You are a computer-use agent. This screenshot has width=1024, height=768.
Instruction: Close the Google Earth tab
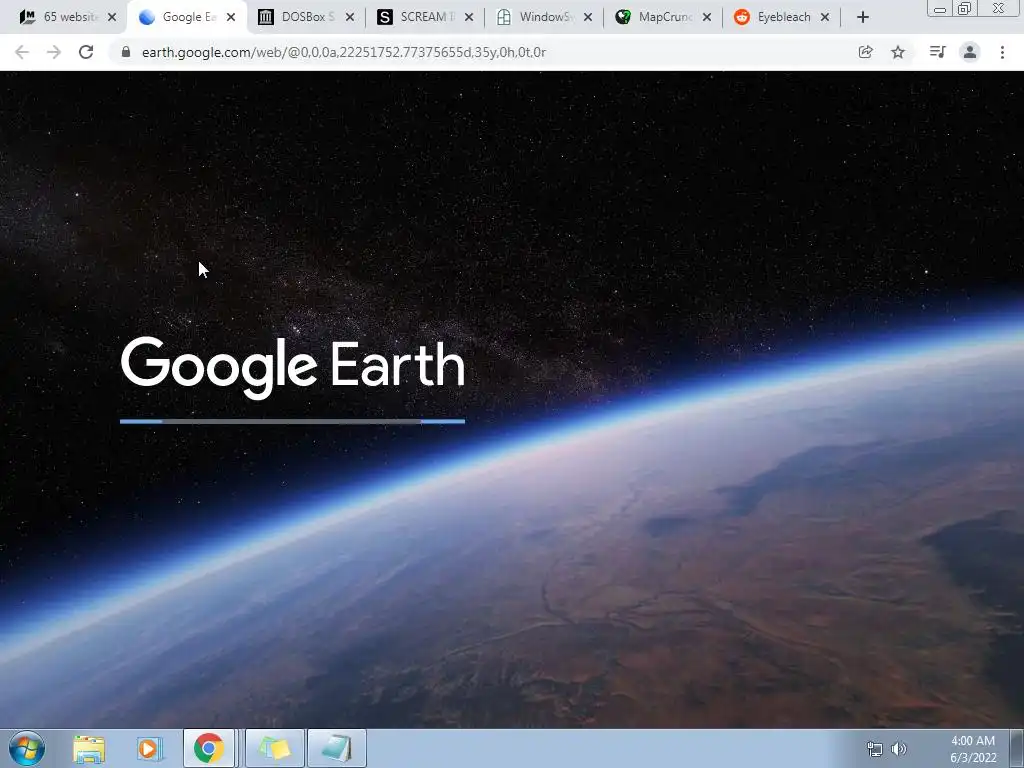[231, 17]
